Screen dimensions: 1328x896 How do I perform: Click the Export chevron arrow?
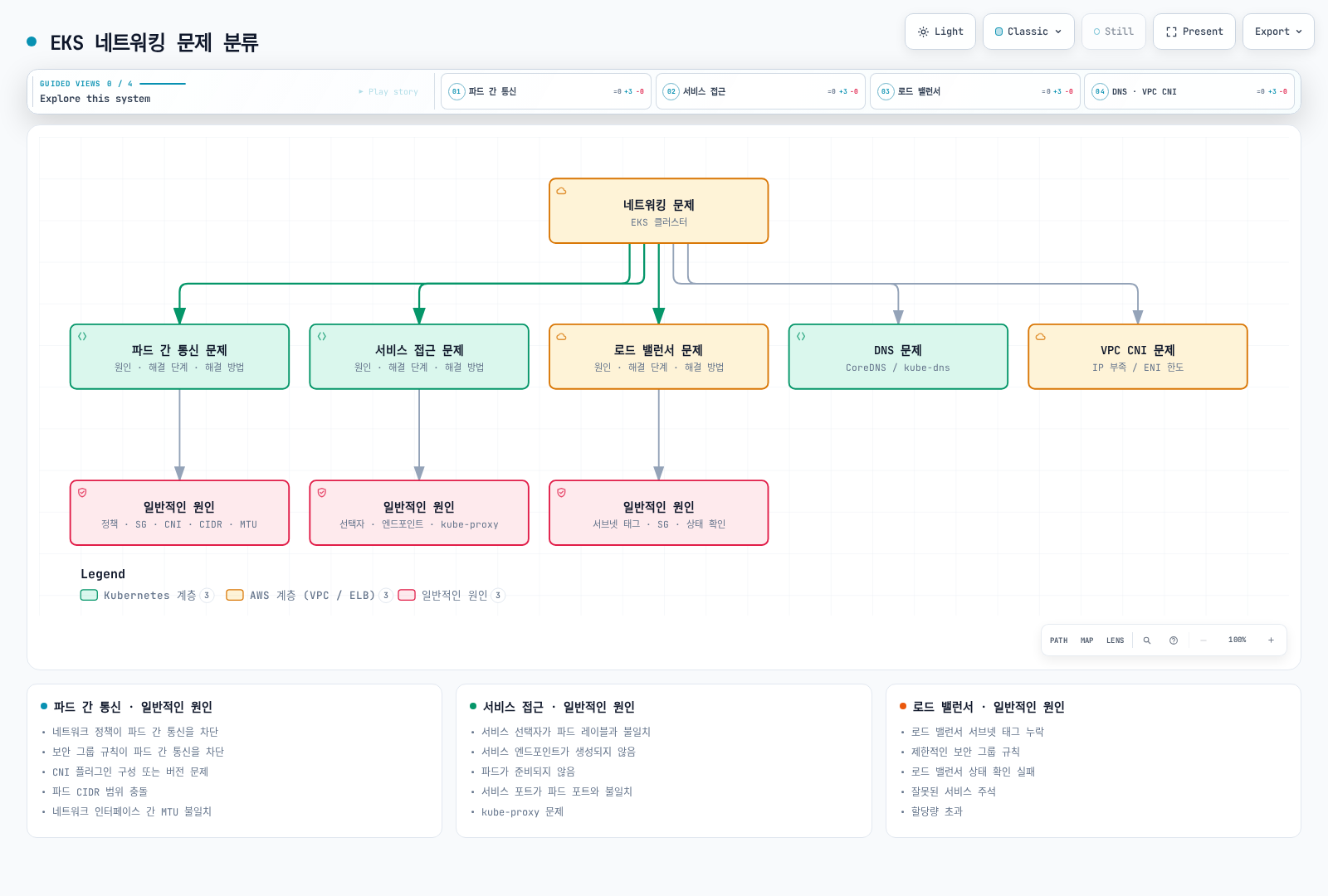pos(1299,32)
